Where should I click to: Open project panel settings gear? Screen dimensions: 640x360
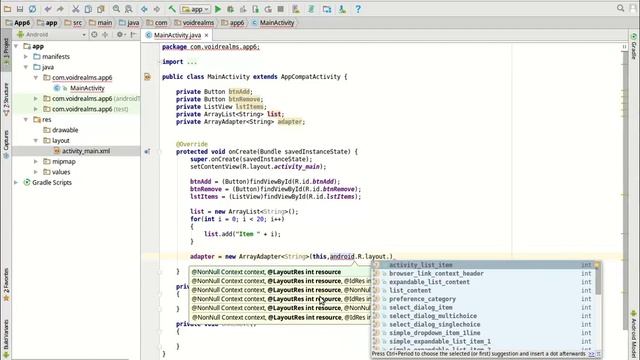tap(120, 35)
